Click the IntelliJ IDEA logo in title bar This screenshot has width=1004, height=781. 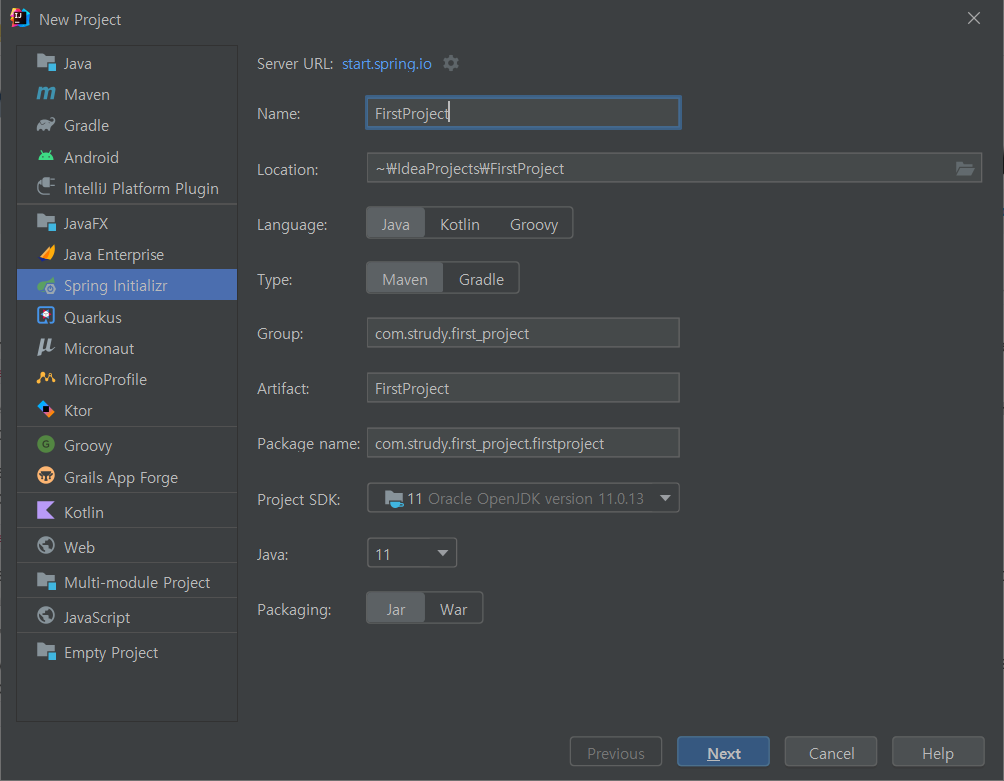pos(20,19)
